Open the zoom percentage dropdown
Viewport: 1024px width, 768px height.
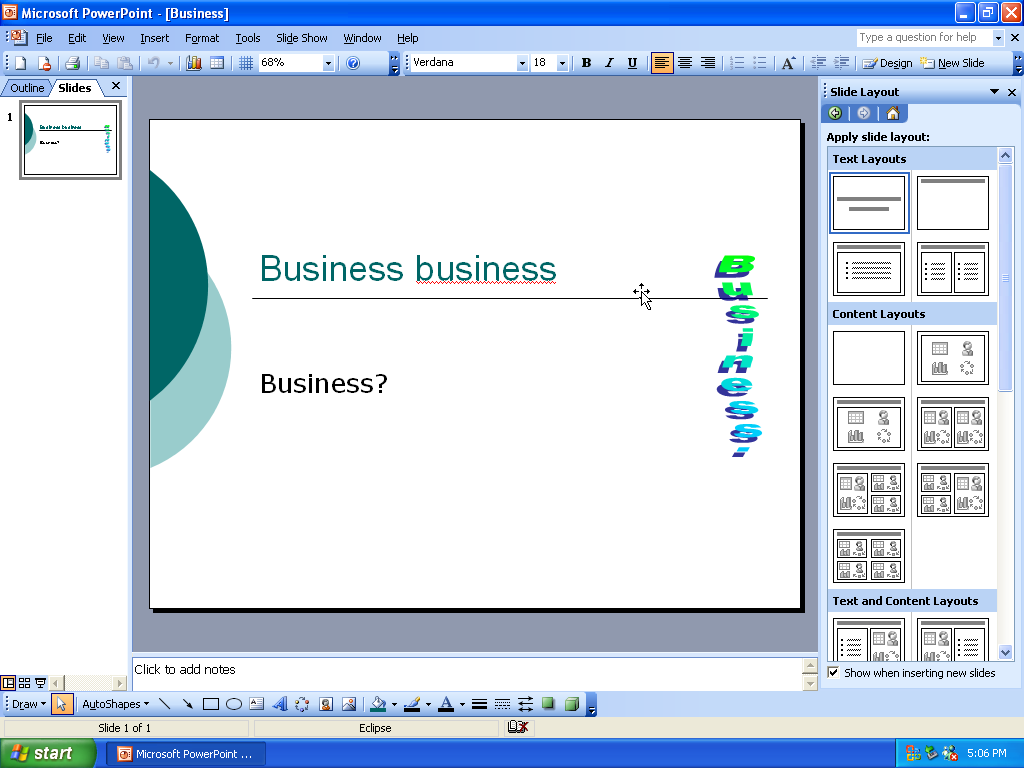coord(328,63)
